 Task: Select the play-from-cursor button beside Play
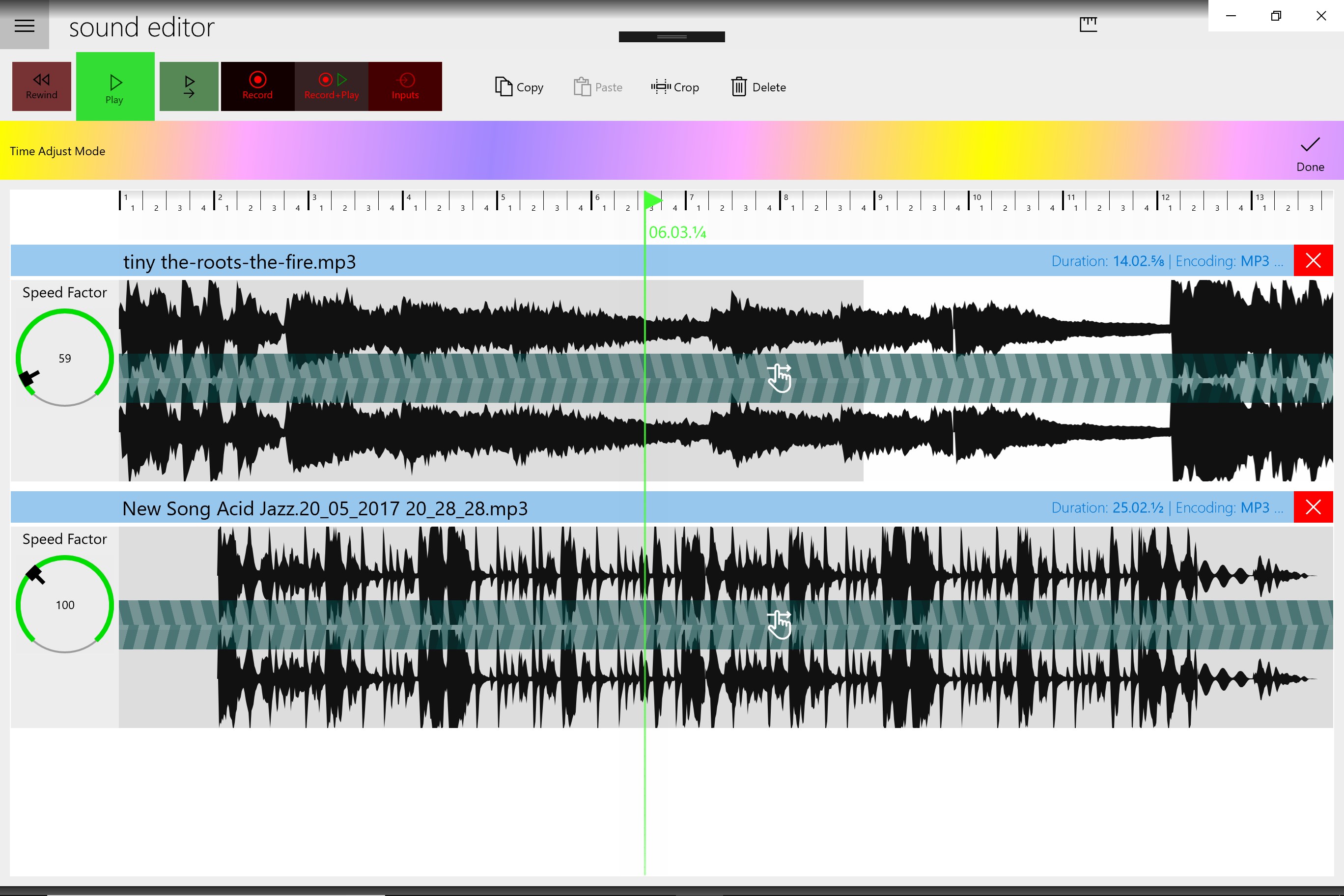[189, 86]
